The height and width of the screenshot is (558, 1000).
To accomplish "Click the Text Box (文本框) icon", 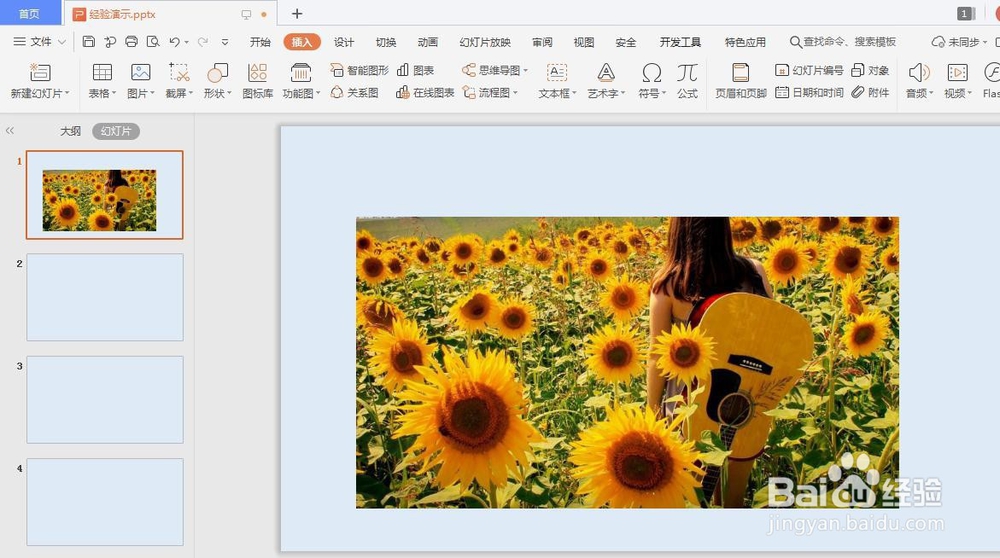I will pos(557,72).
